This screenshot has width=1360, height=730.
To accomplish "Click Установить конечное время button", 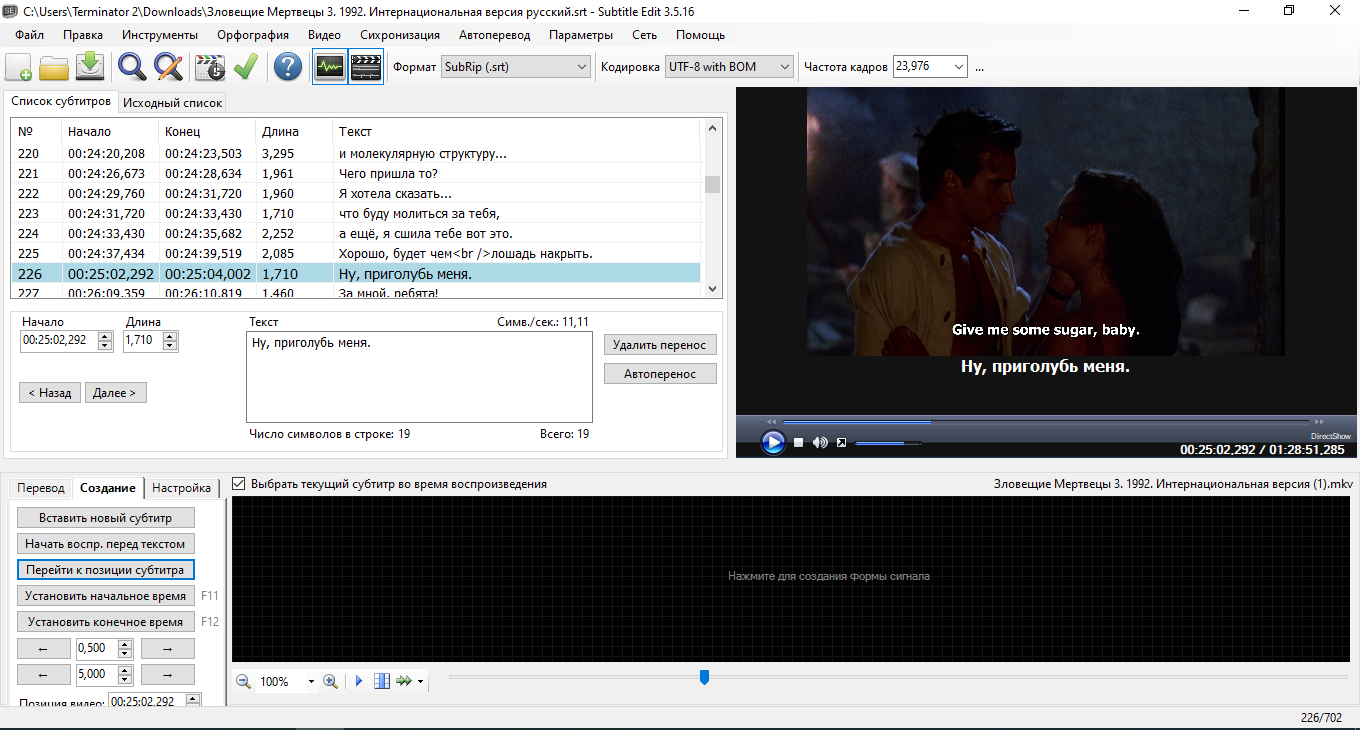I will (106, 622).
